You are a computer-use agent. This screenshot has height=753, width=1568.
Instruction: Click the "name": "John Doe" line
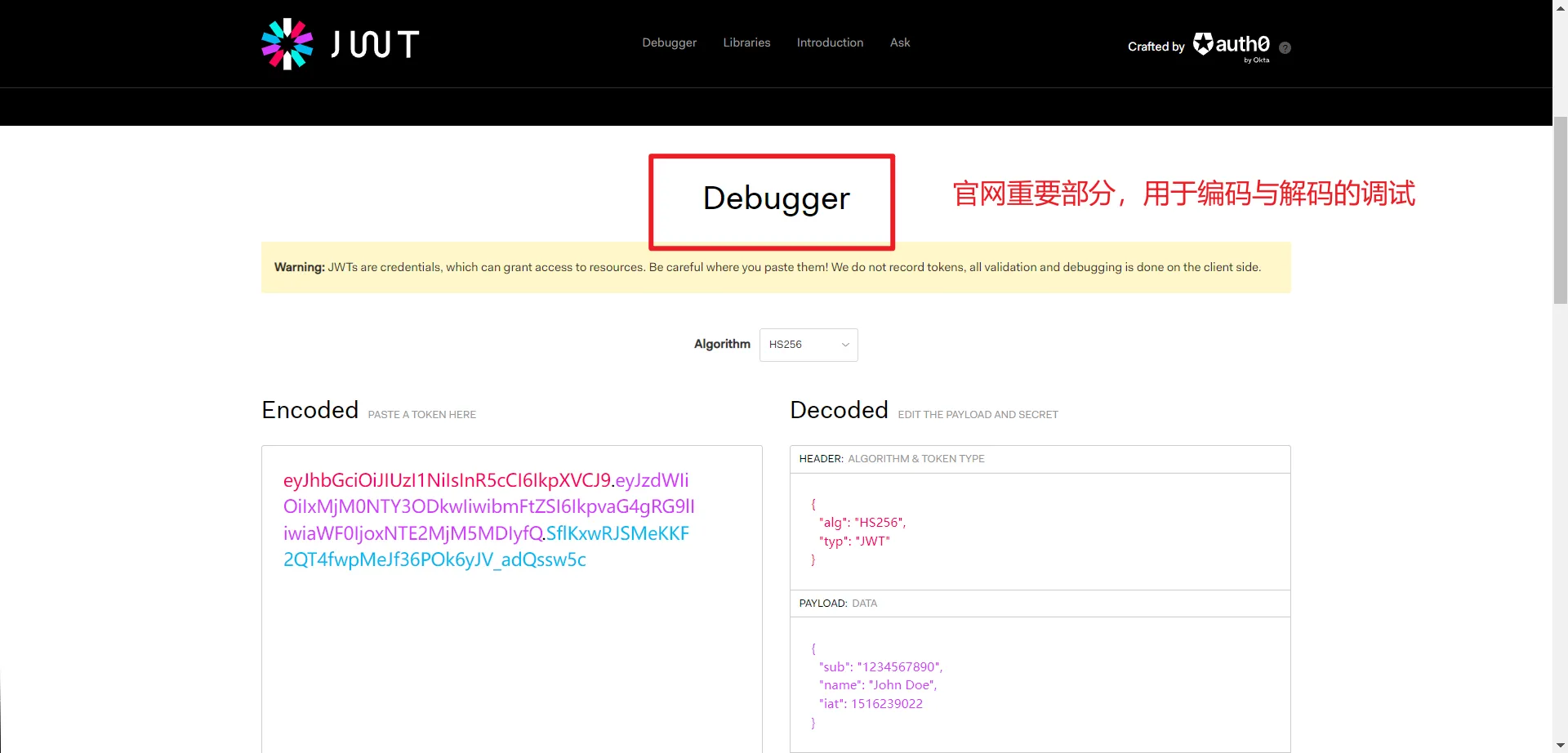(878, 685)
